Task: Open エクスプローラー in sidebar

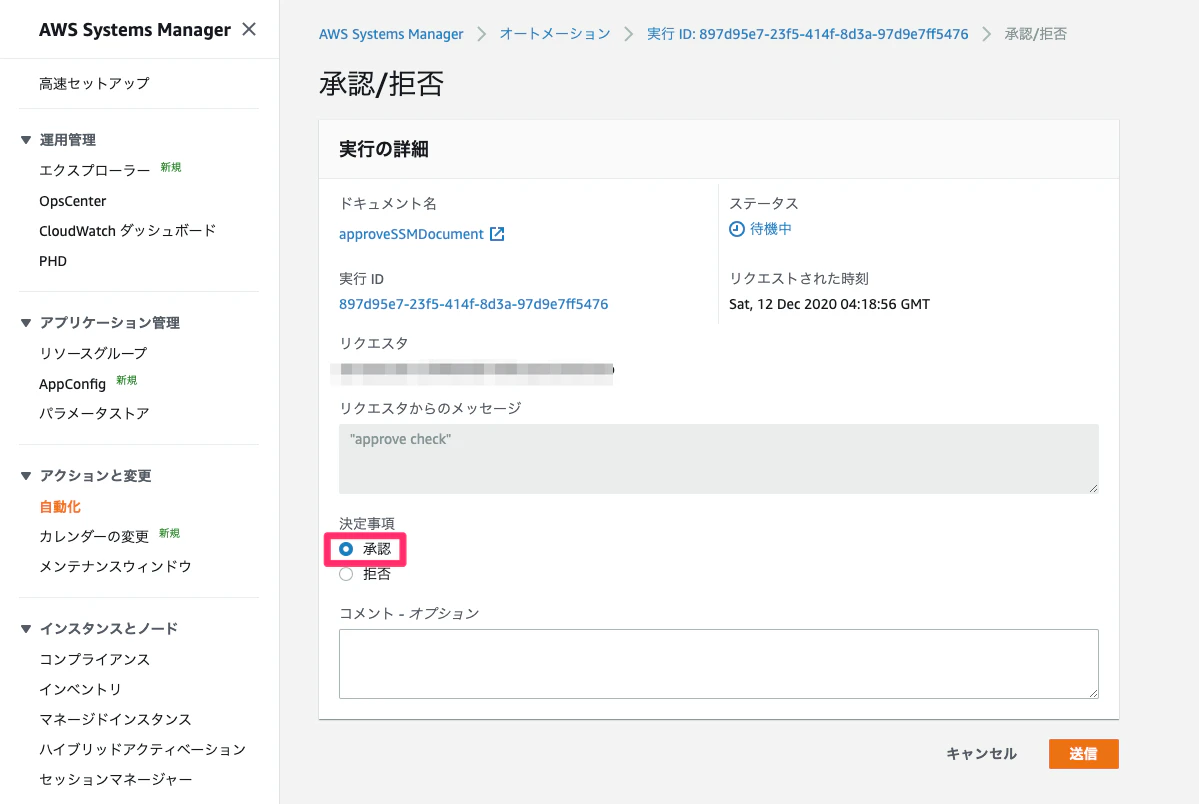Action: (x=94, y=170)
